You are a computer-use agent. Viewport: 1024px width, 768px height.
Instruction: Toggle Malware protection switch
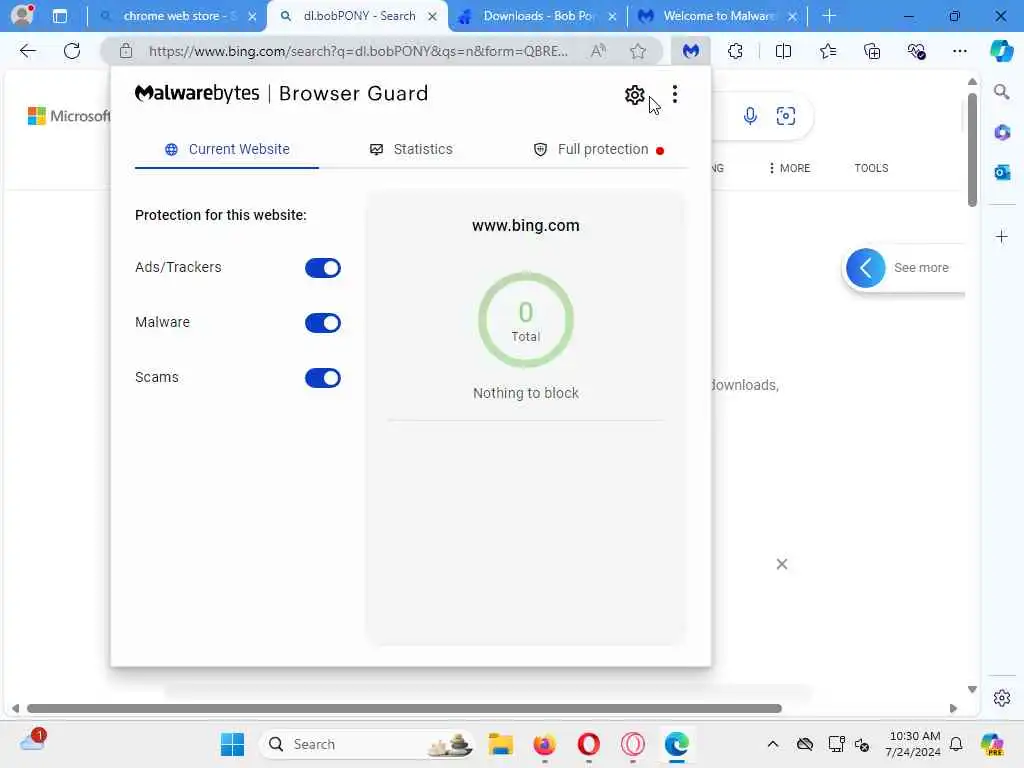323,323
